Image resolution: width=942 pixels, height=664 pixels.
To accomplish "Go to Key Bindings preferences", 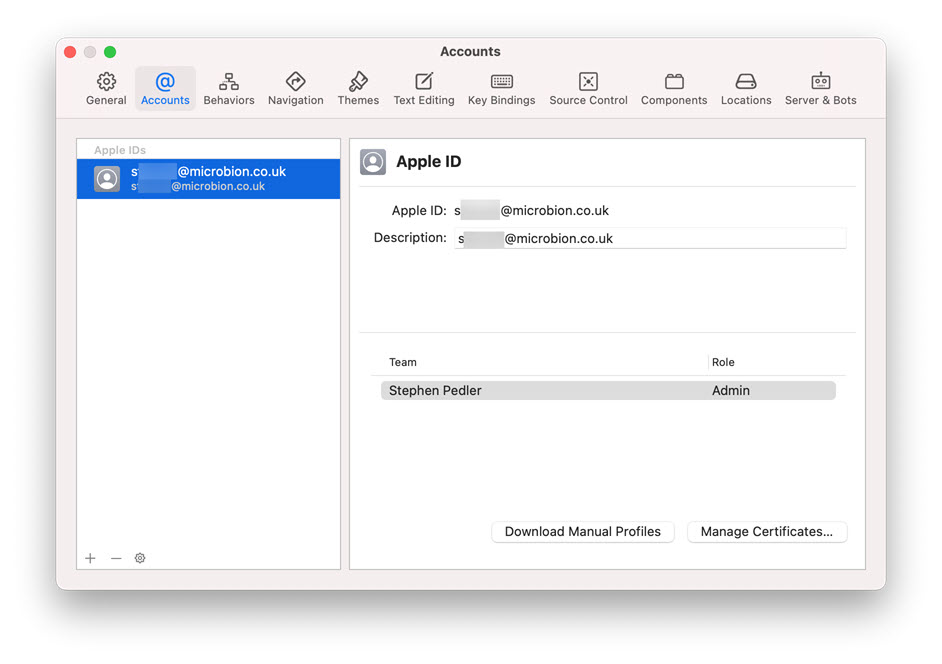I will coord(501,88).
